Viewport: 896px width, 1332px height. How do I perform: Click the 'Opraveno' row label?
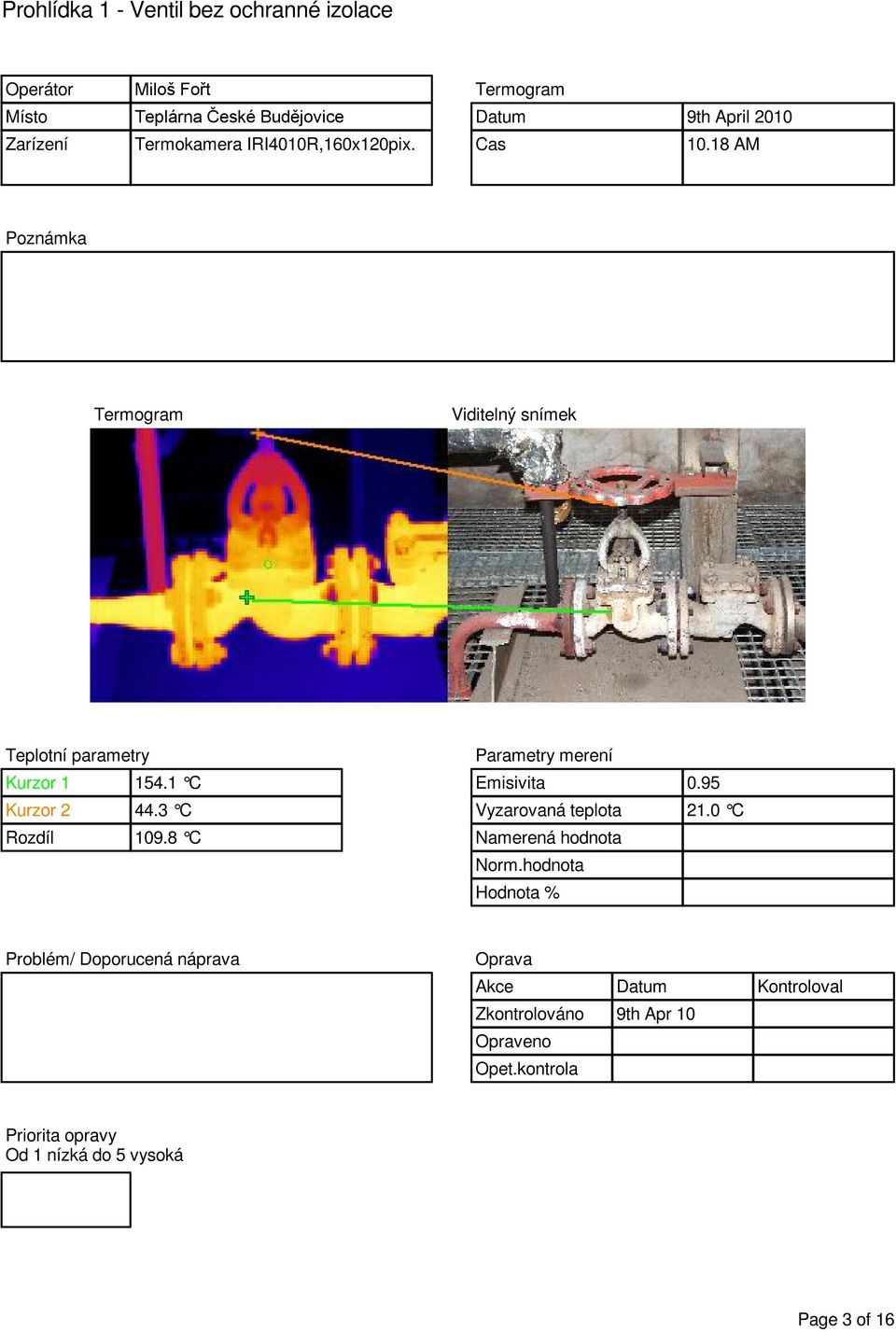[513, 1042]
